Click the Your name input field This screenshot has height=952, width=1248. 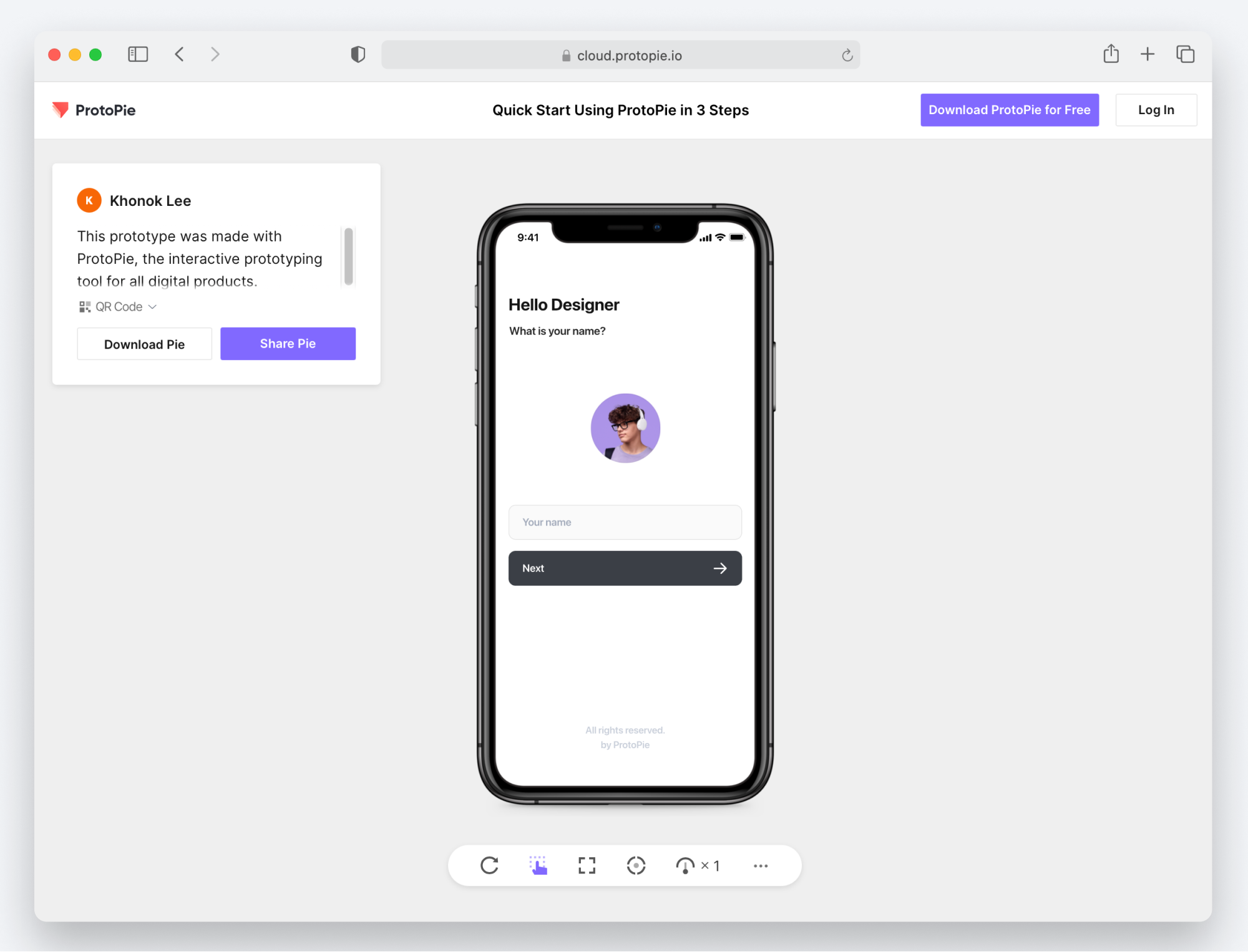[x=625, y=522]
